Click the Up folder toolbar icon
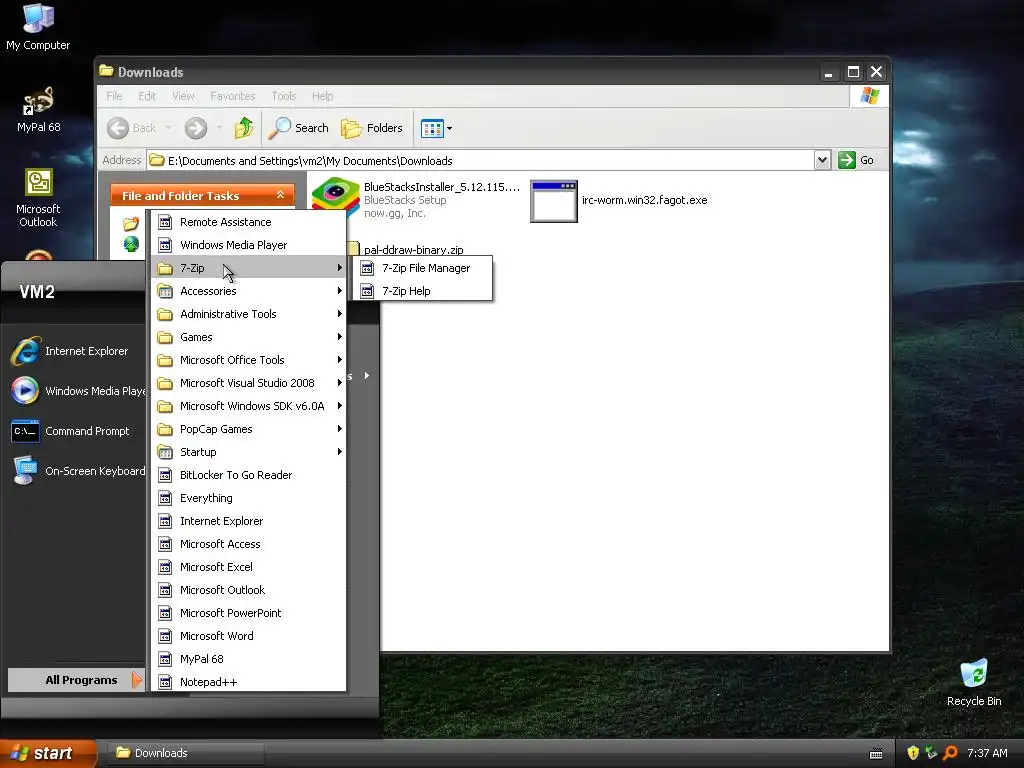This screenshot has height=768, width=1024. pos(244,128)
